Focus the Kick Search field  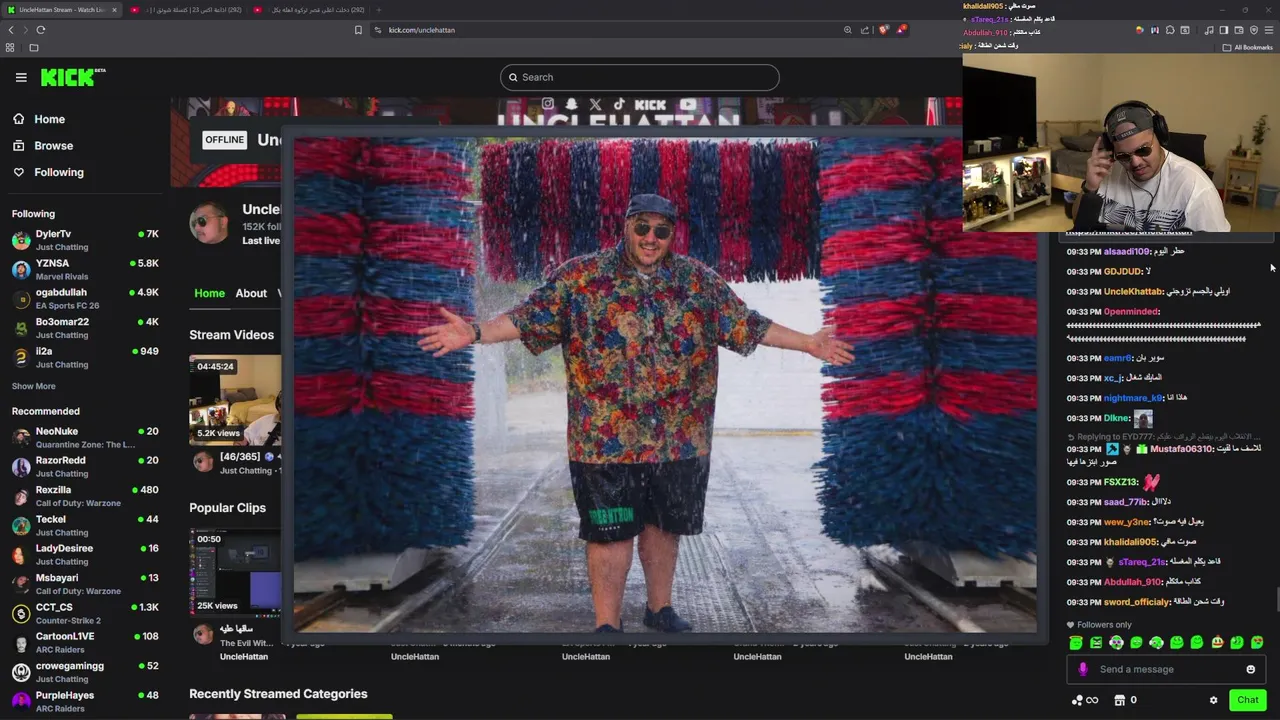click(640, 77)
